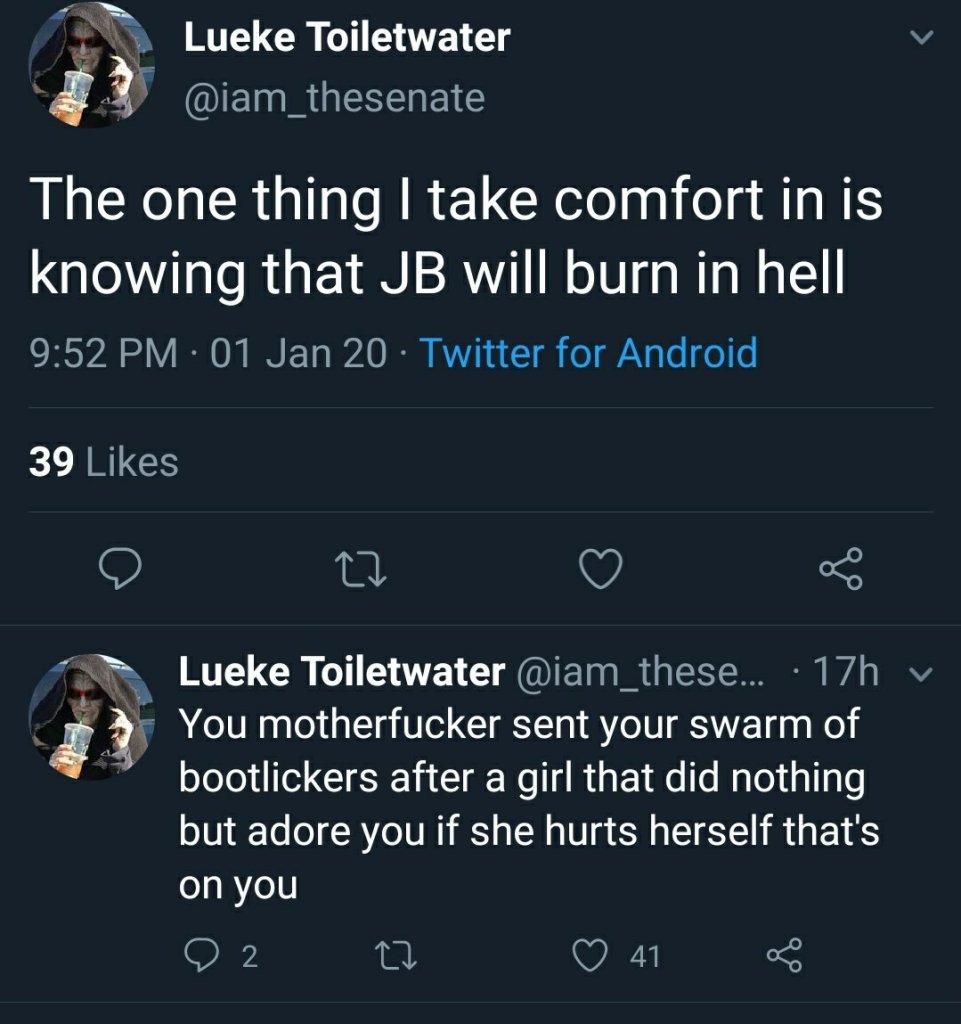View the 39 Likes list
Screen dimensions: 961x1024
point(104,462)
